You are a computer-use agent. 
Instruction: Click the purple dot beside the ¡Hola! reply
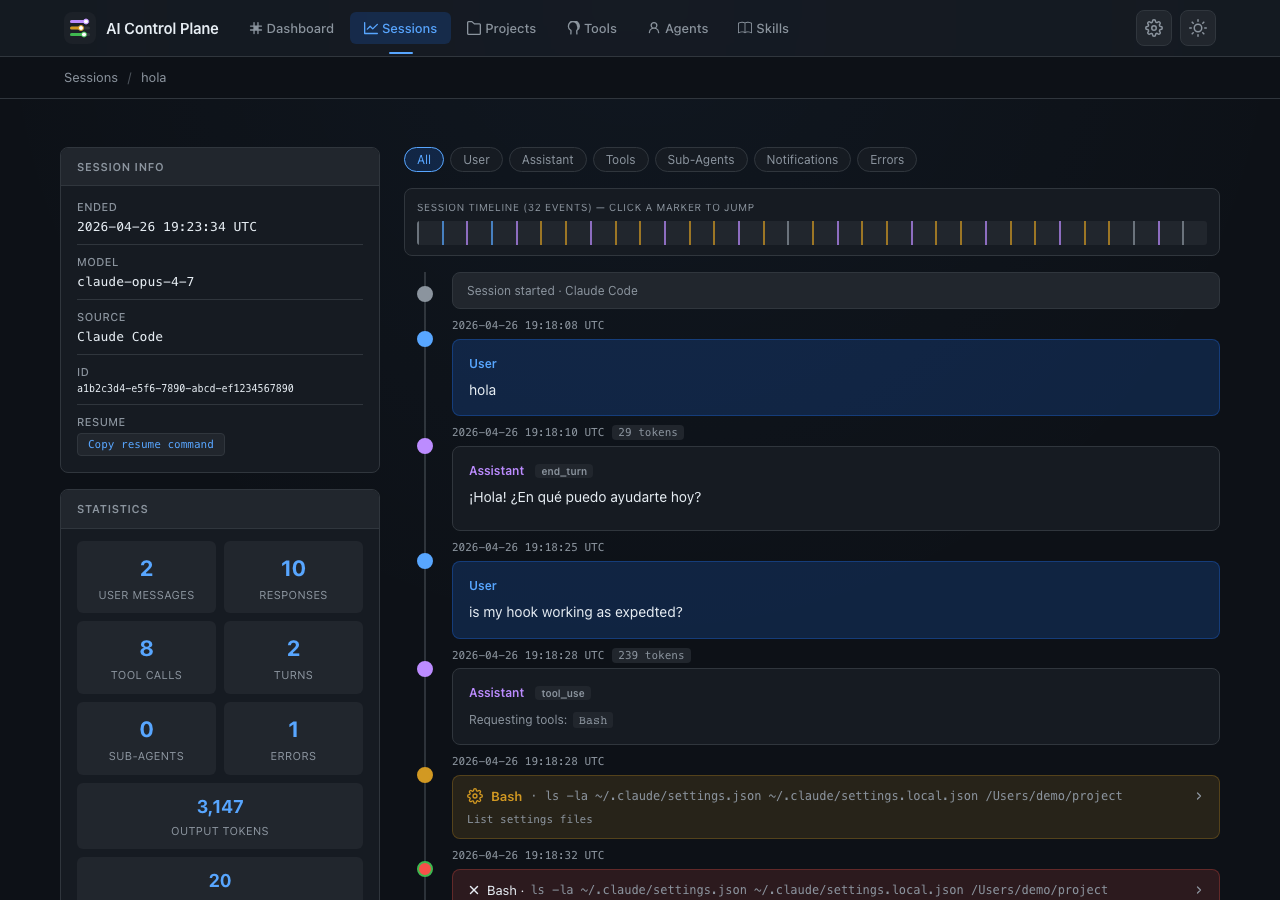[425, 446]
